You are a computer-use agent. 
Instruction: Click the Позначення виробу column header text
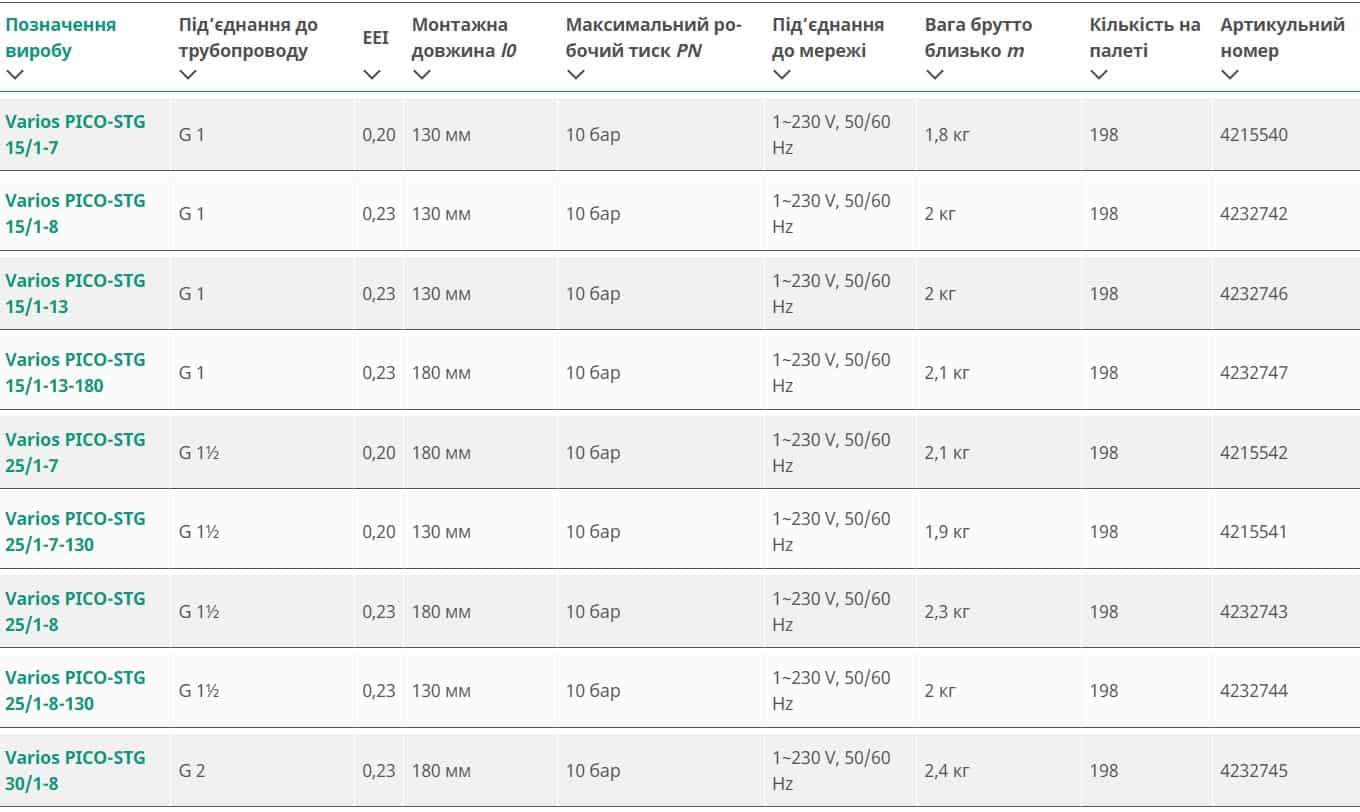tap(60, 37)
